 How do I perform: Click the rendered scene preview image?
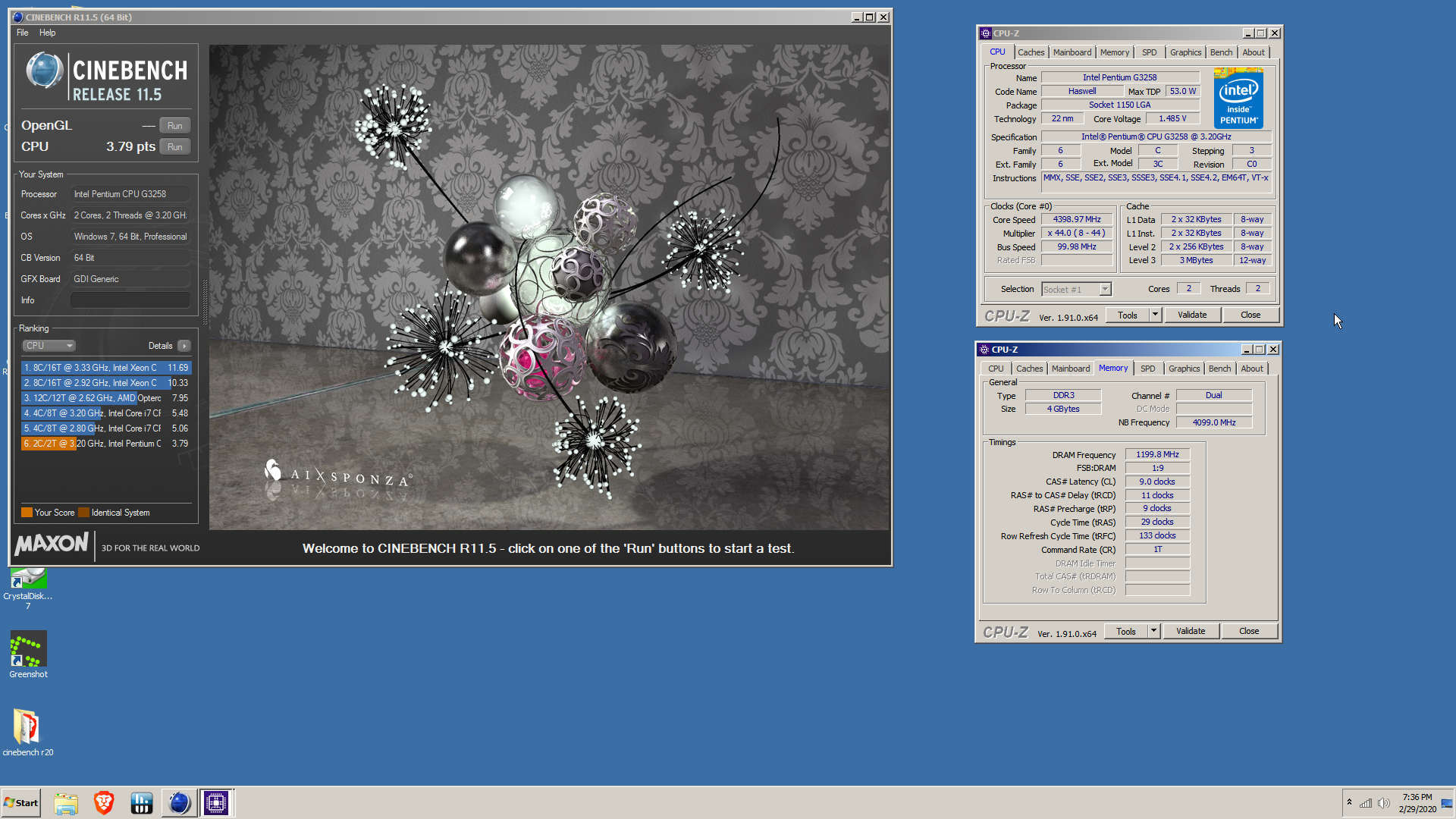coord(549,287)
